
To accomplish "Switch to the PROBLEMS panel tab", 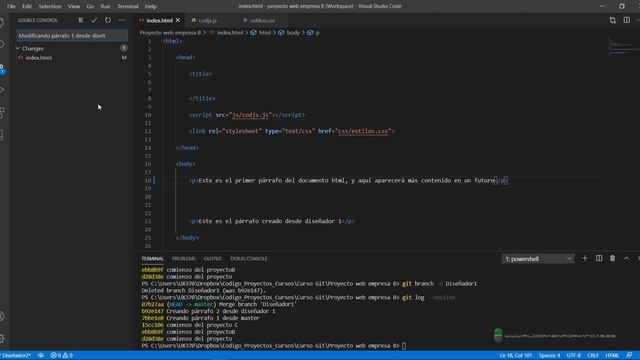I will (x=184, y=259).
